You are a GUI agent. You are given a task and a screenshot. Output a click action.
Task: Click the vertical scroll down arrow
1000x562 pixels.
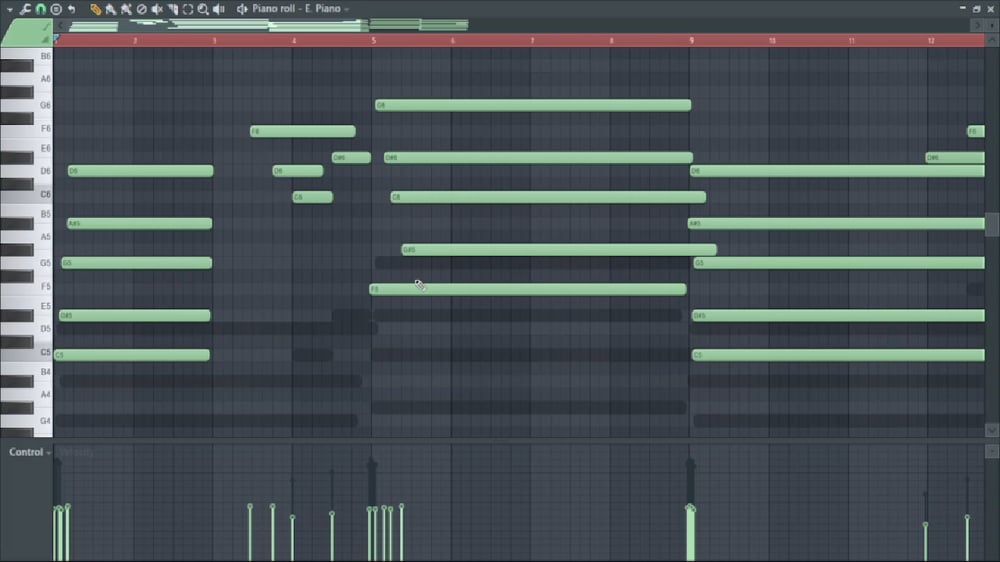coord(992,431)
